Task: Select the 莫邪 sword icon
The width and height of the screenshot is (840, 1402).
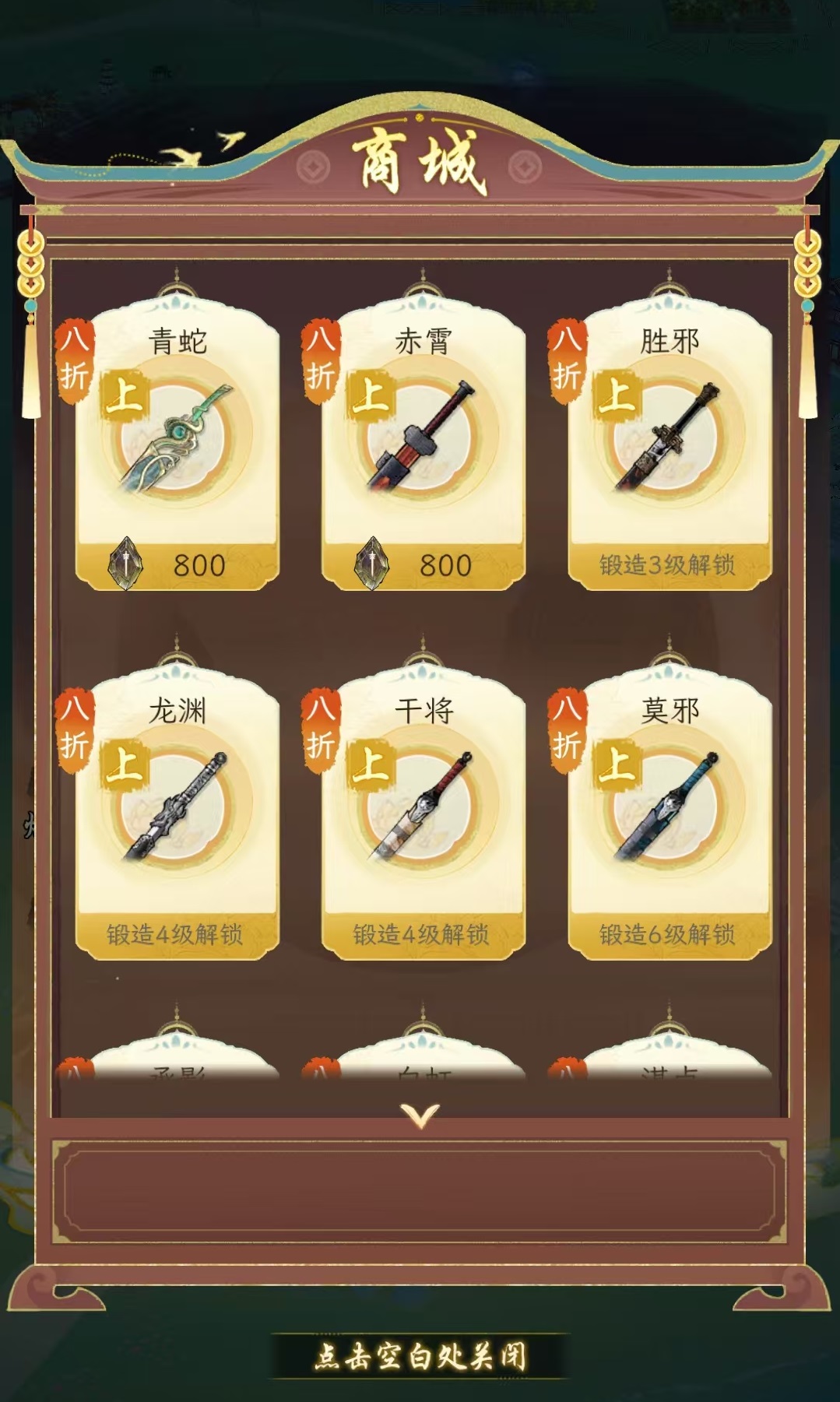Action: (669, 807)
